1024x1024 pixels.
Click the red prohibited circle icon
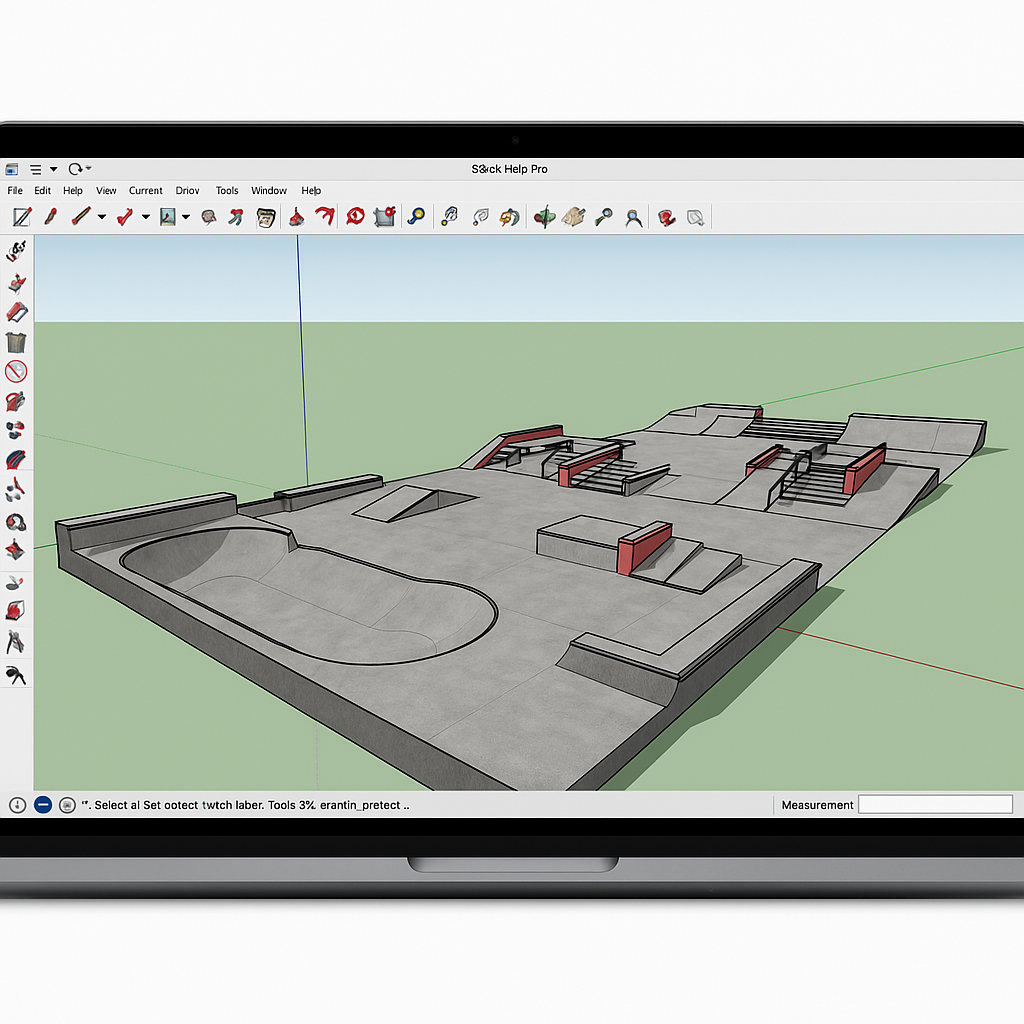(16, 372)
